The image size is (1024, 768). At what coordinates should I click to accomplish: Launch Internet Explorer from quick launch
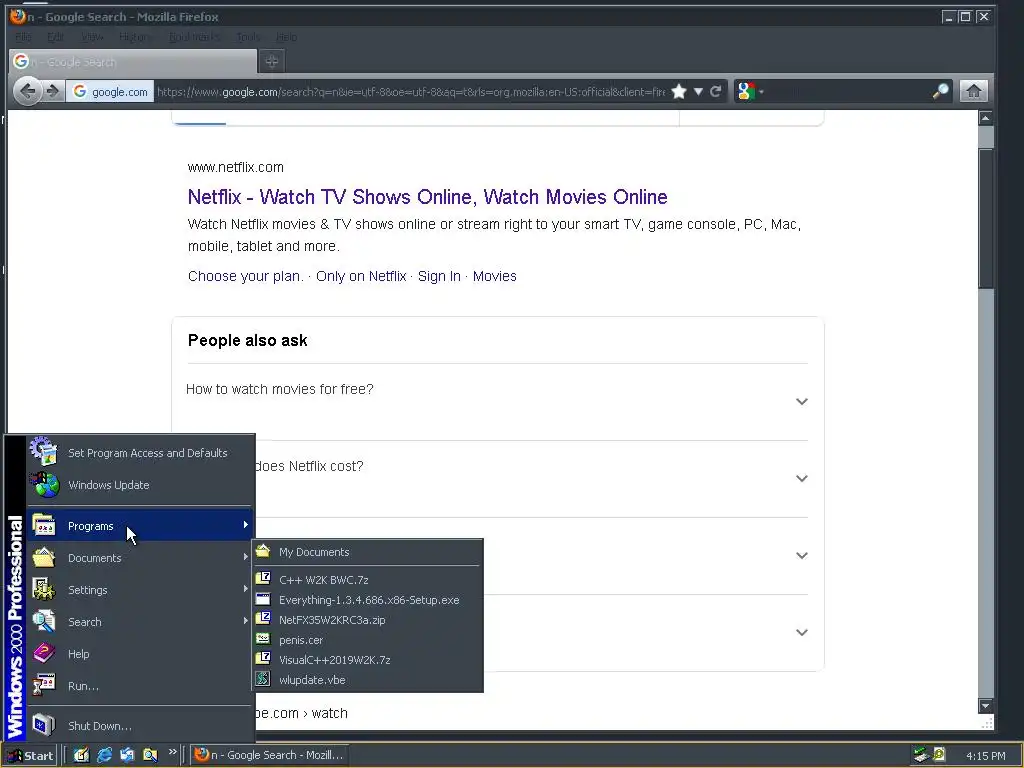pyautogui.click(x=104, y=755)
